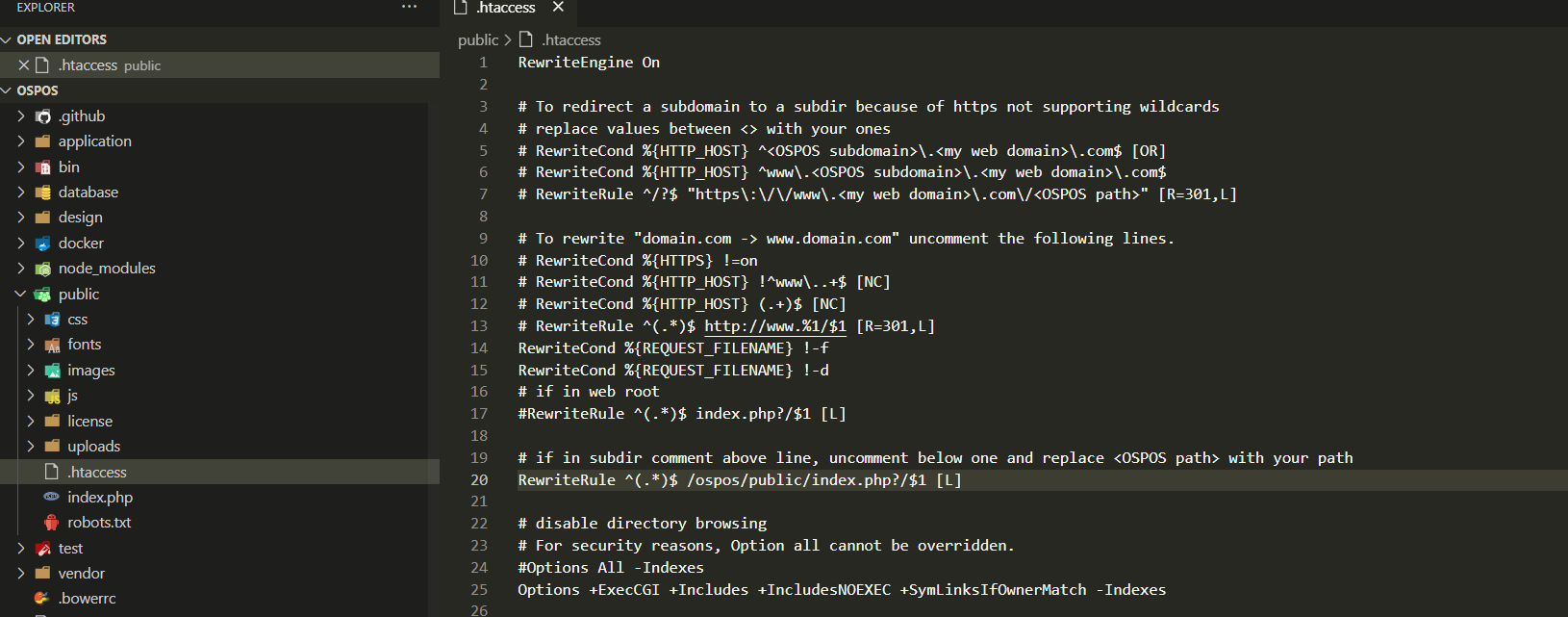Click public in the breadcrumb bar
This screenshot has height=617, width=1568.
tap(477, 39)
